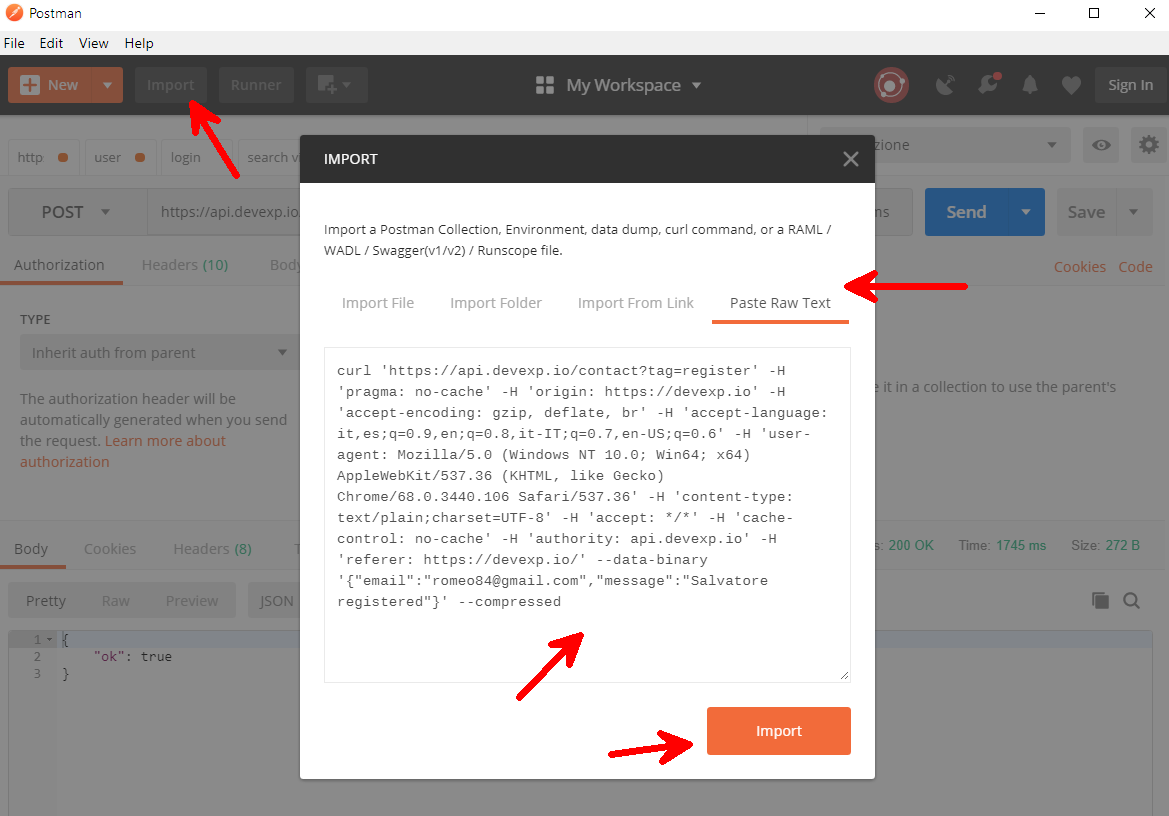Switch to Import From Link tab
Screen dimensions: 1169x816
(635, 303)
